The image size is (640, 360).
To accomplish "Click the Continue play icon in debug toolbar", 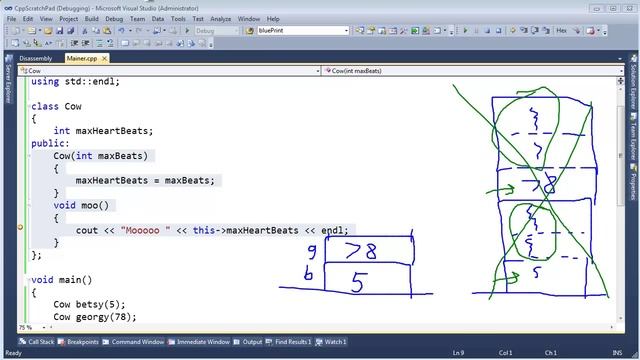I will click(x=465, y=31).
